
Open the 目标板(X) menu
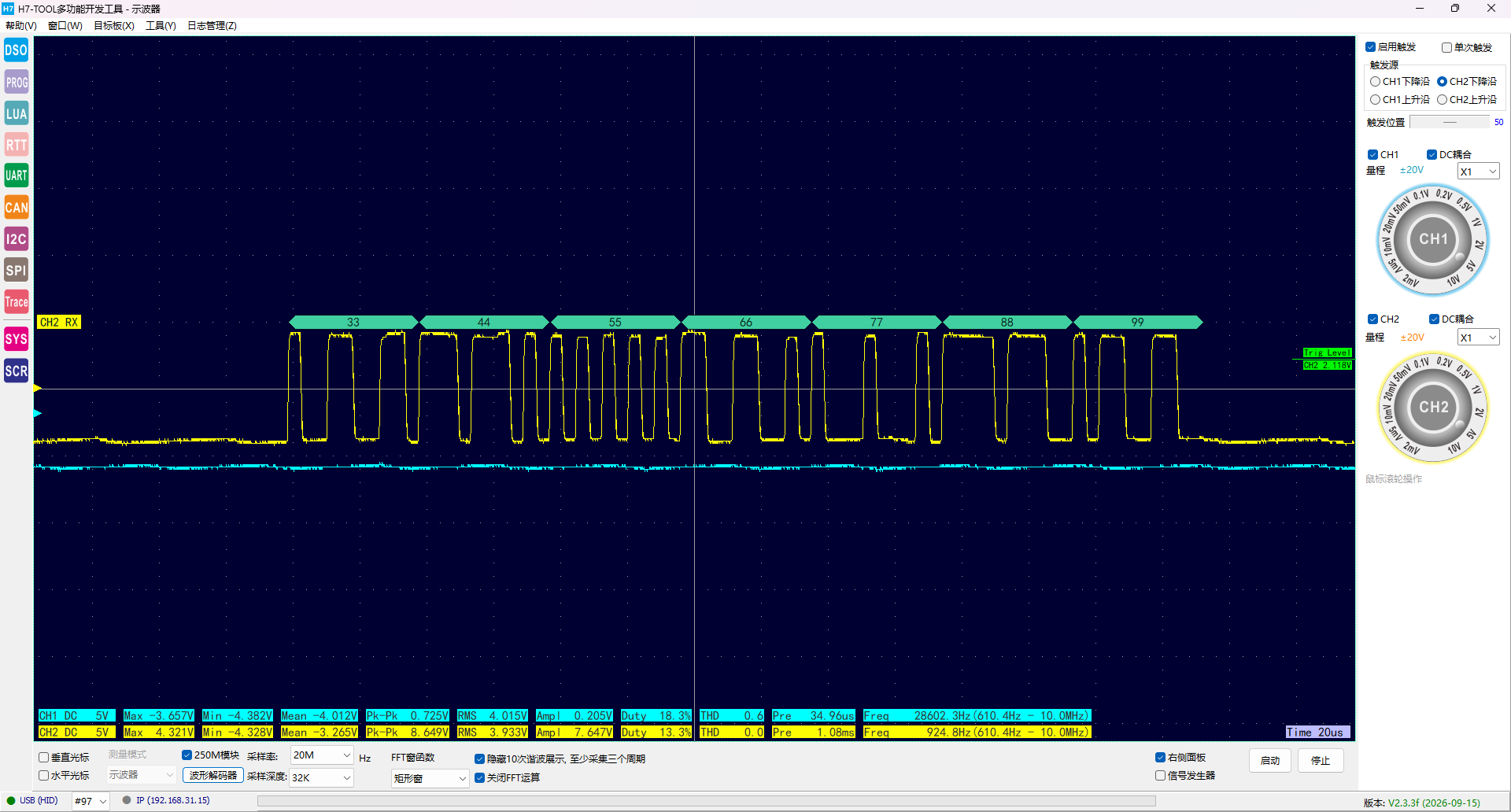[x=114, y=26]
